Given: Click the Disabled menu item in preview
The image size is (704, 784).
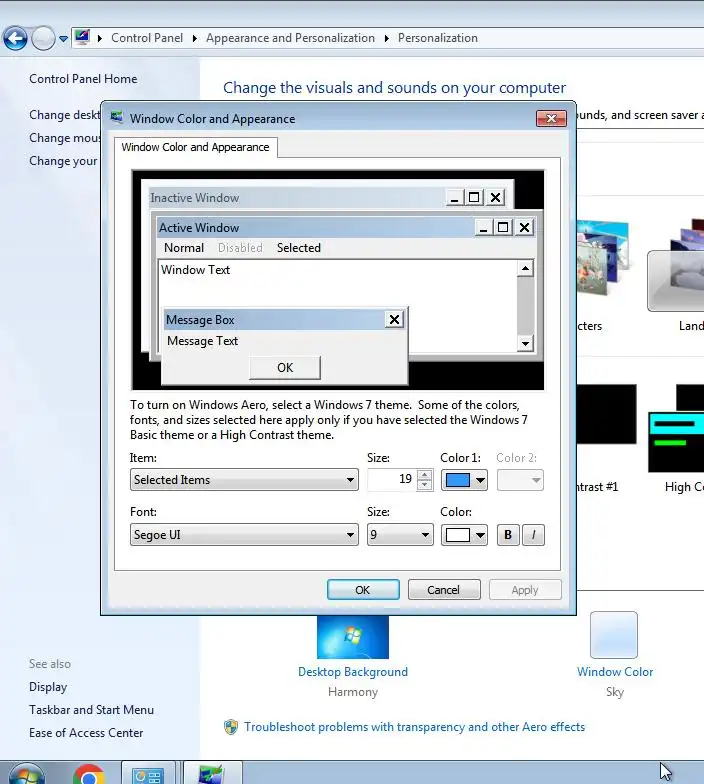Looking at the screenshot, I should pos(240,248).
